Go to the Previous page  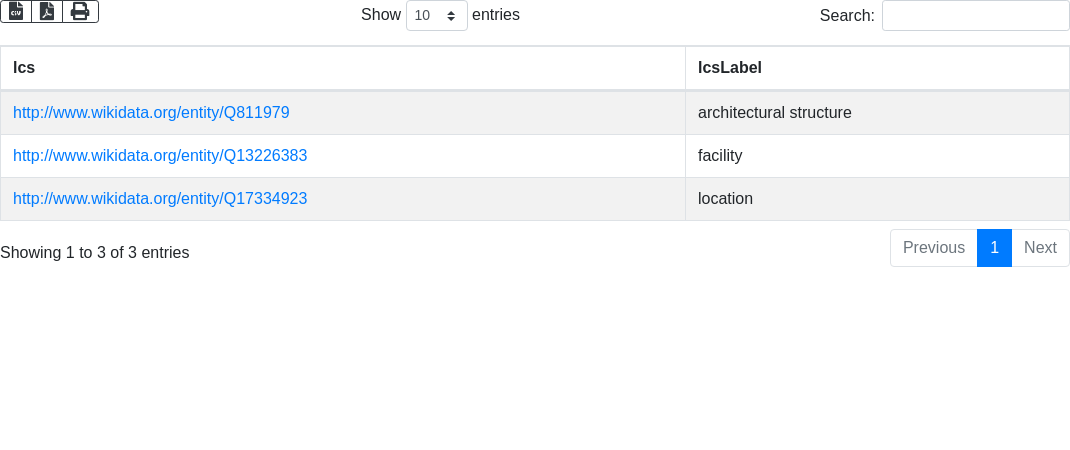click(934, 248)
